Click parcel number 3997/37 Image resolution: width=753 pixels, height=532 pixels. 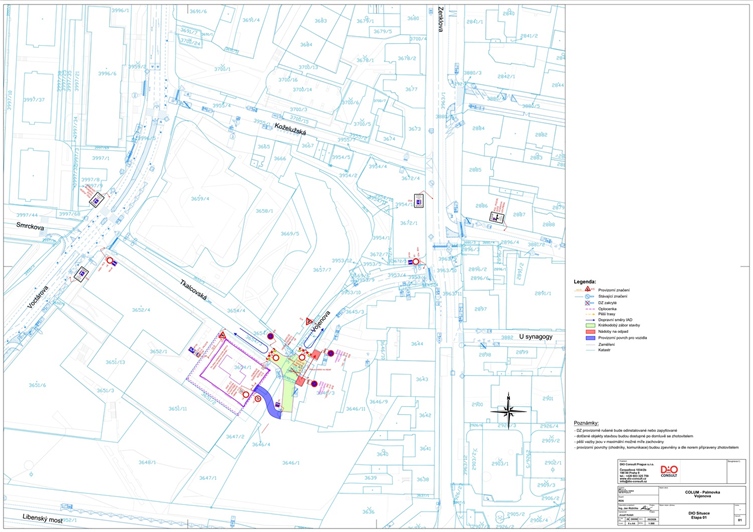pos(34,100)
